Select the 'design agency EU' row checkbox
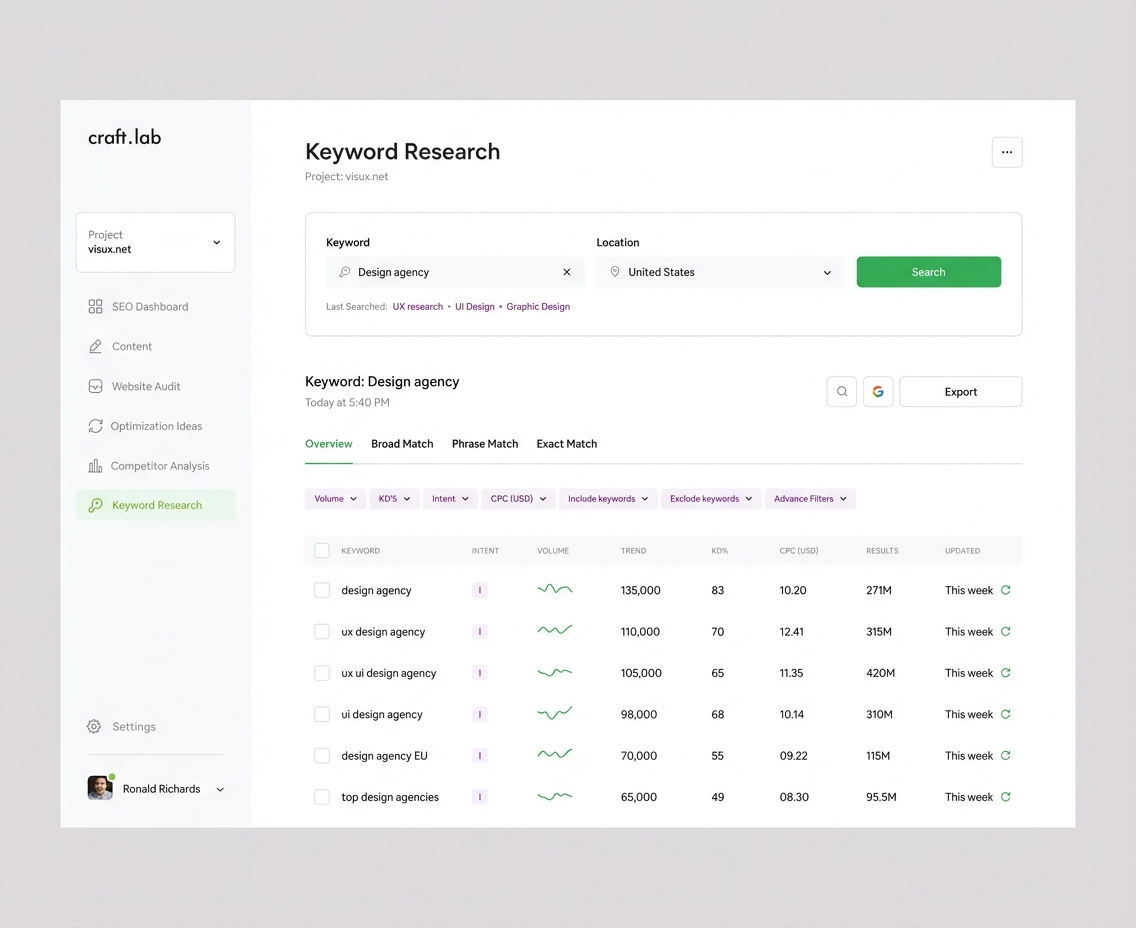Screen dimensions: 1136x928 pyautogui.click(x=322, y=756)
